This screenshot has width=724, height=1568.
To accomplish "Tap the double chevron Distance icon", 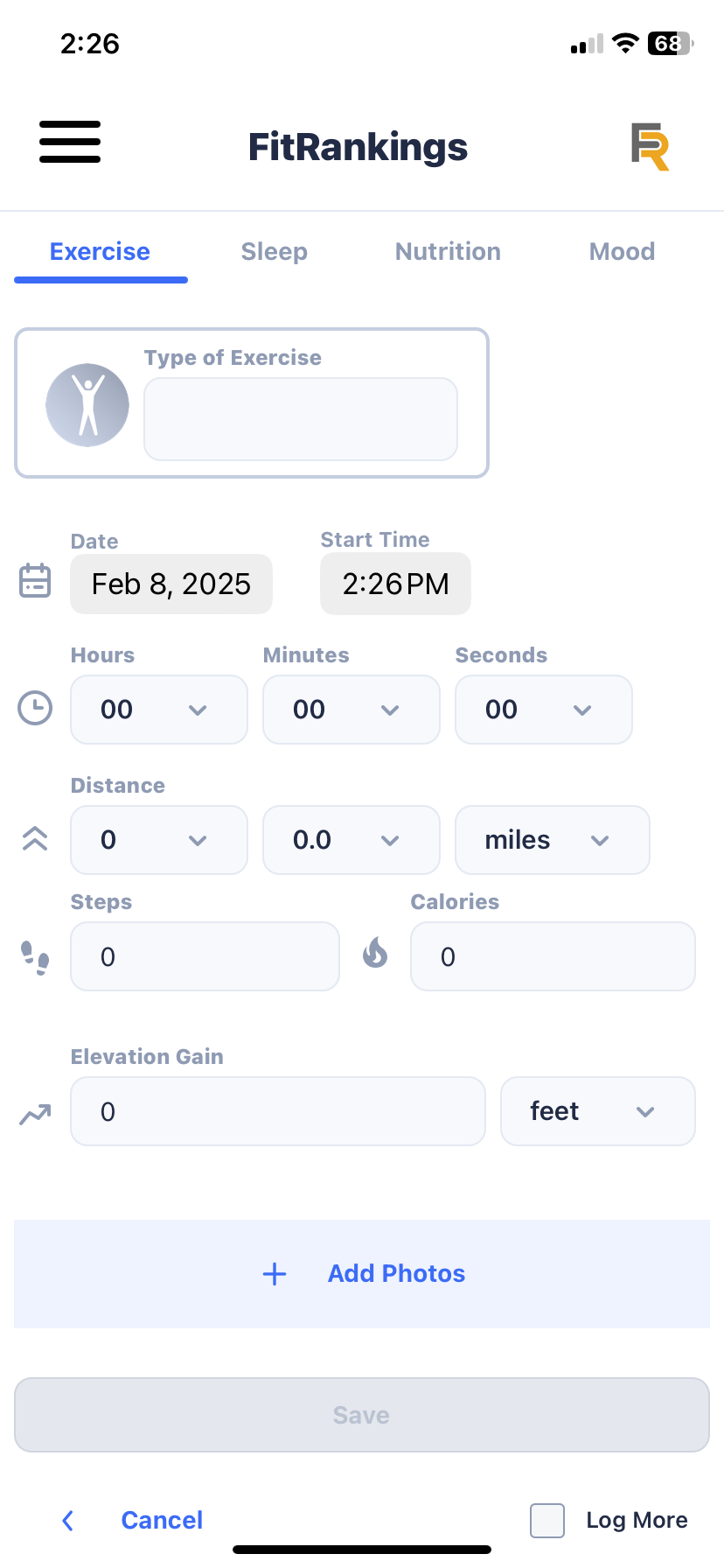I will (x=35, y=838).
